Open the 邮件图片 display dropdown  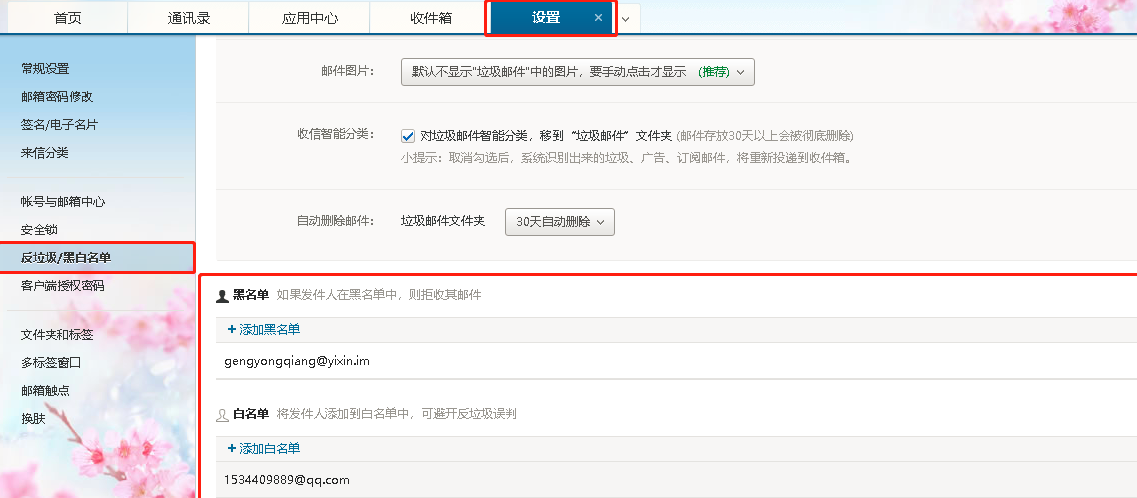(x=577, y=72)
